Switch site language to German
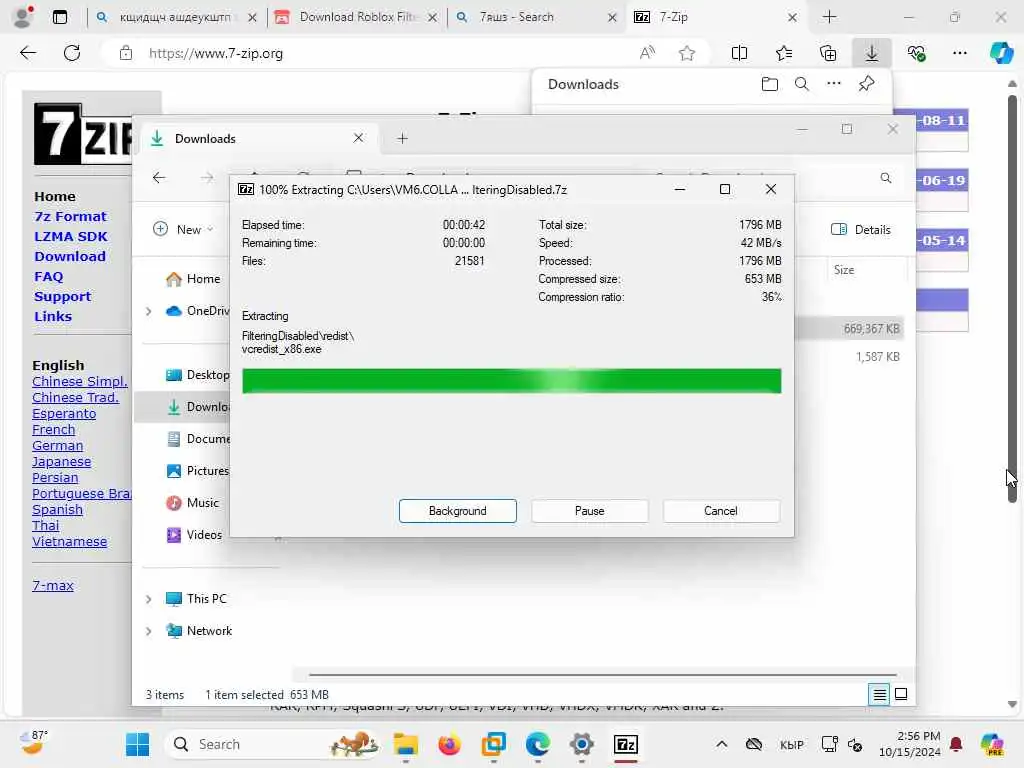Screen dimensions: 1024x768 pos(57,445)
